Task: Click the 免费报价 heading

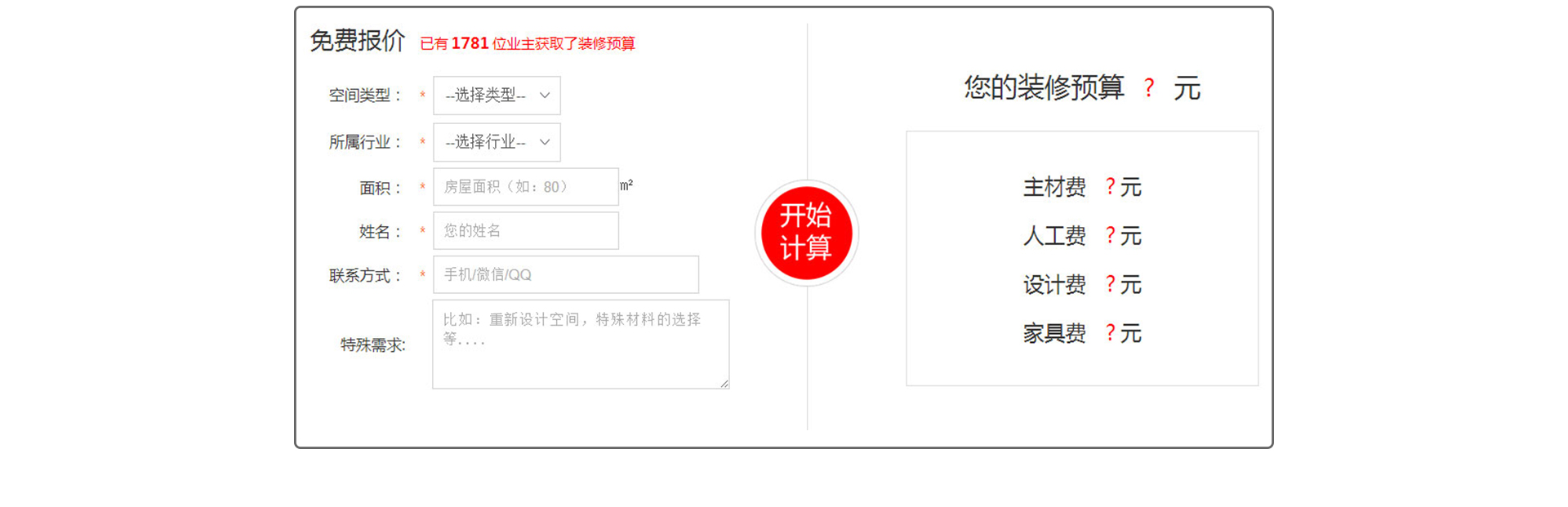Action: pos(358,41)
